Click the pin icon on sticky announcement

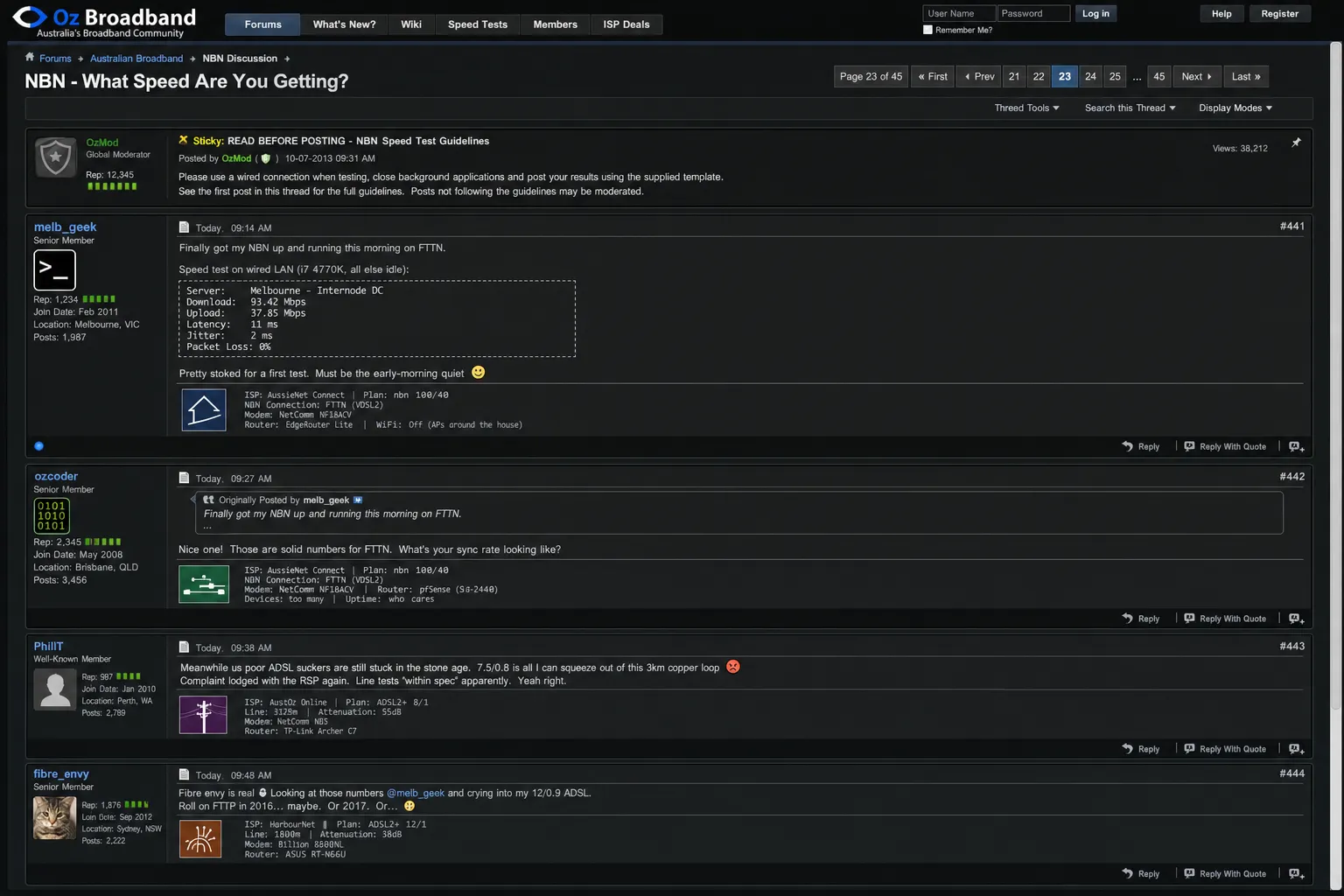[x=1296, y=142]
